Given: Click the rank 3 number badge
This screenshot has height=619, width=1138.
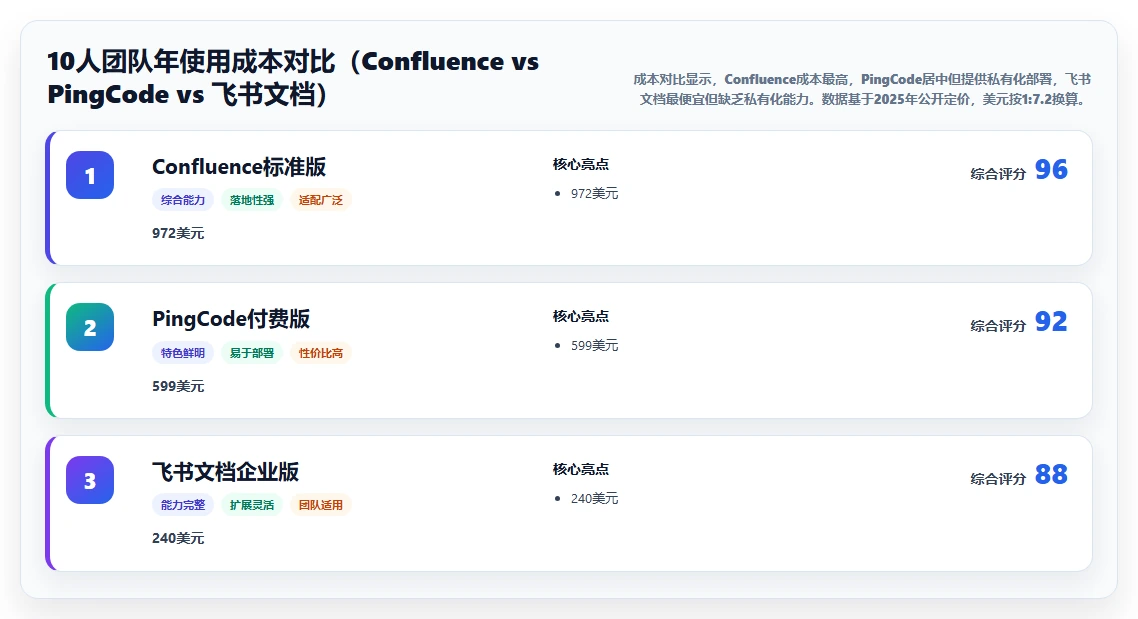Looking at the screenshot, I should [x=90, y=480].
